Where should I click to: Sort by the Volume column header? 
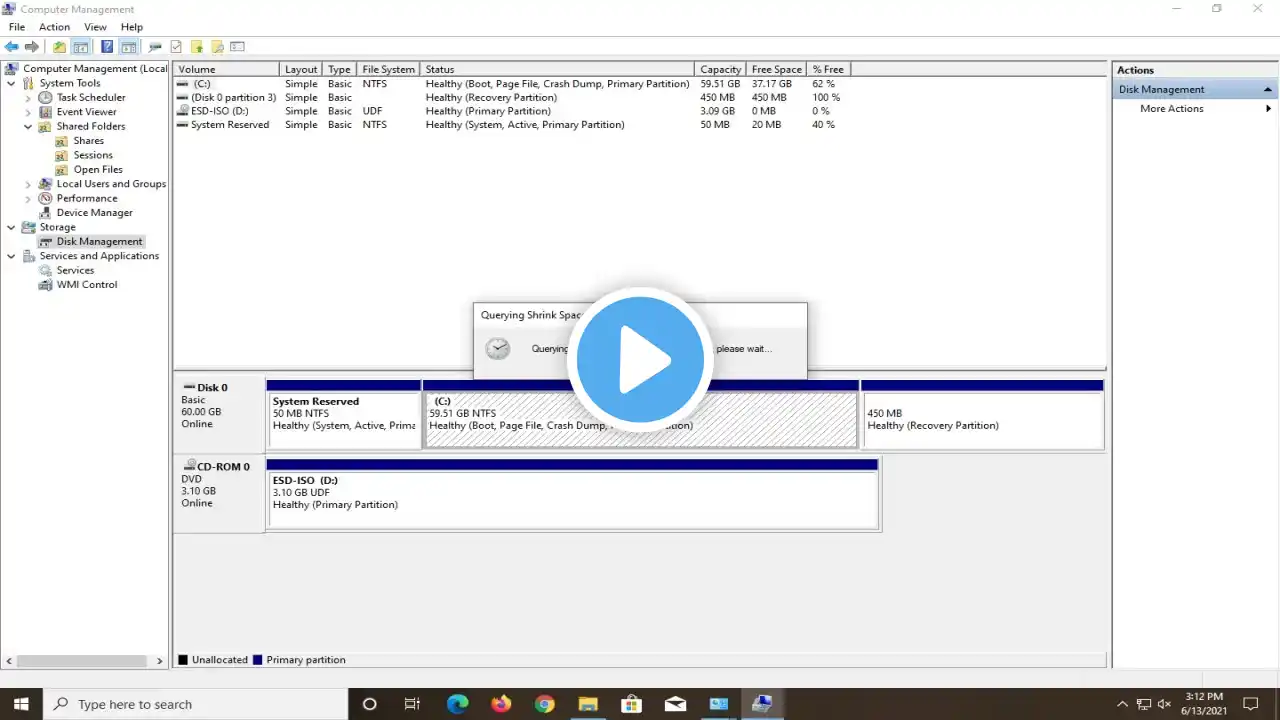(x=227, y=69)
